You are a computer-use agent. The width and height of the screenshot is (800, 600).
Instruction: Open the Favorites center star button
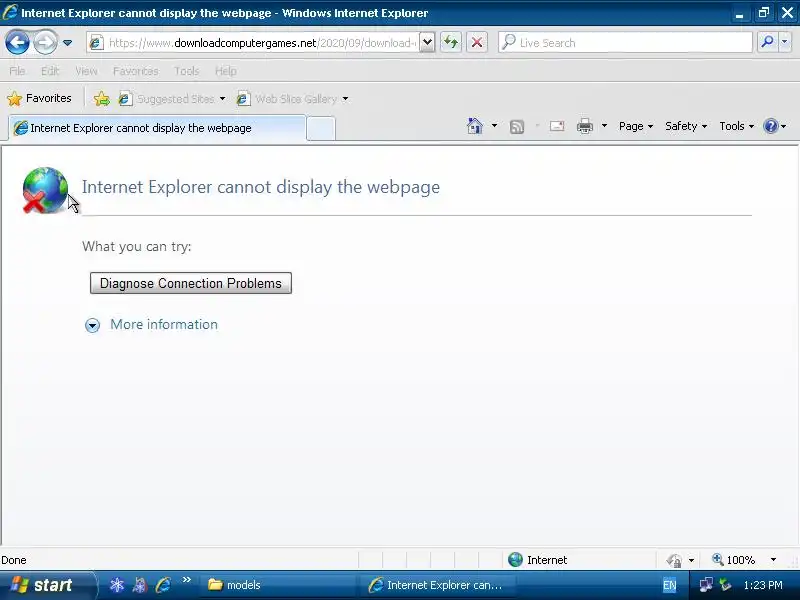(x=39, y=98)
